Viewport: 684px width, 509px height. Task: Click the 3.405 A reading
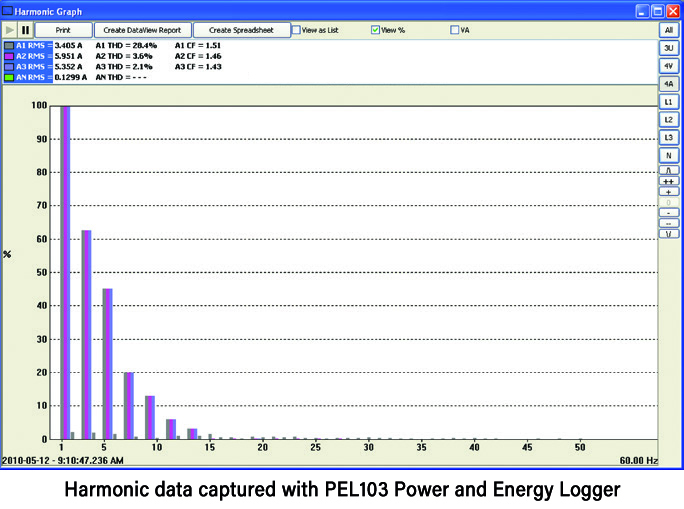pos(68,46)
